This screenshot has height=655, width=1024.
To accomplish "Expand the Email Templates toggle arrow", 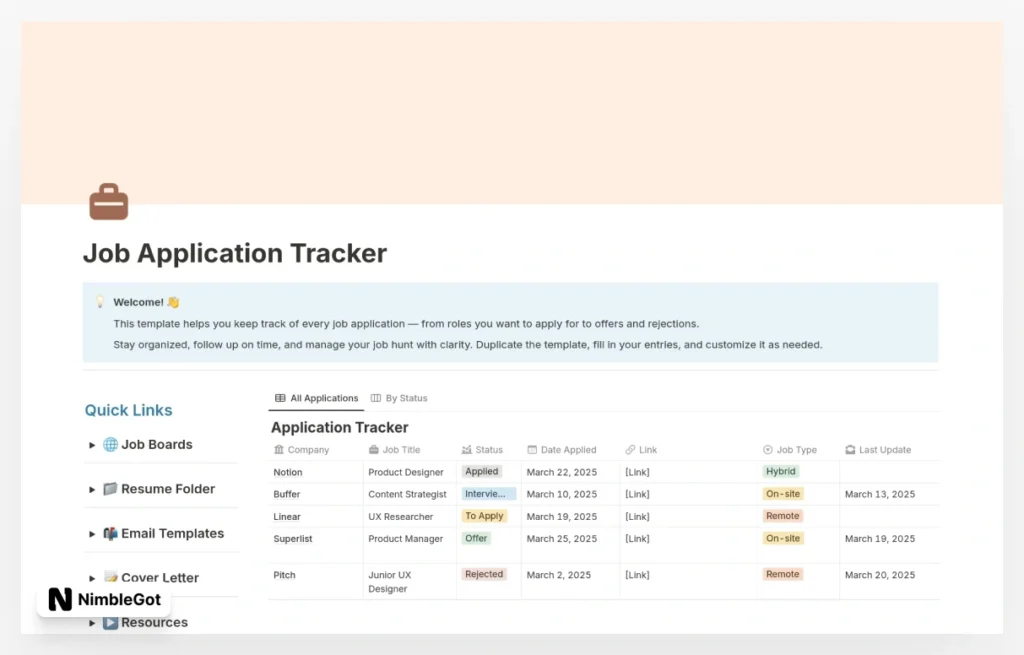I will (92, 534).
